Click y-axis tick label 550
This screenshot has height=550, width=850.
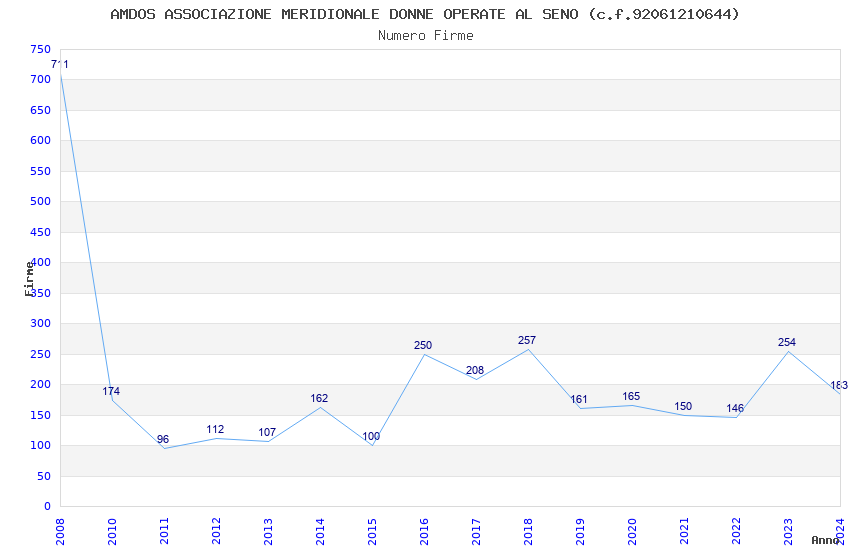pyautogui.click(x=41, y=171)
